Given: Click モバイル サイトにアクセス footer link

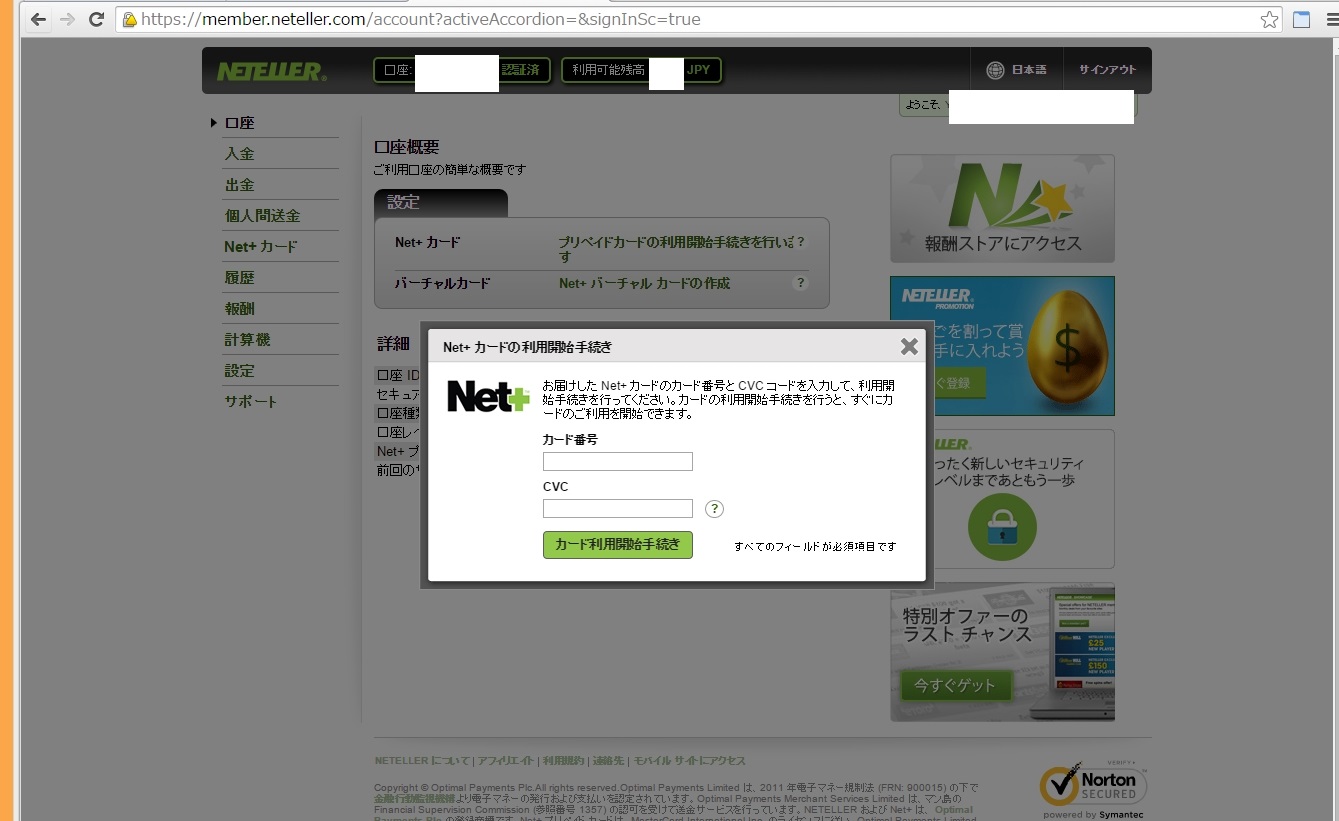Looking at the screenshot, I should coord(690,761).
